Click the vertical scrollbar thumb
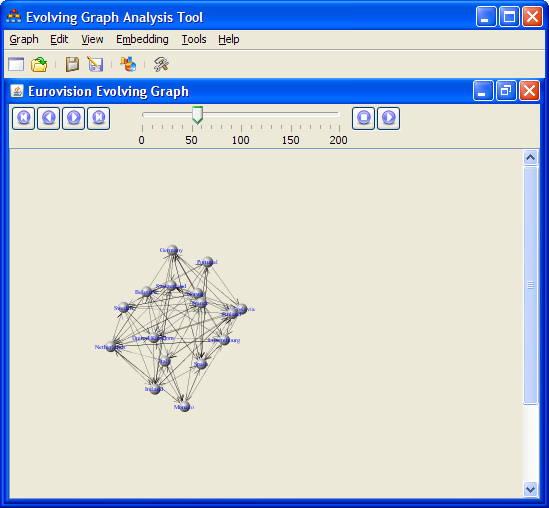This screenshot has width=549, height=508. point(530,285)
